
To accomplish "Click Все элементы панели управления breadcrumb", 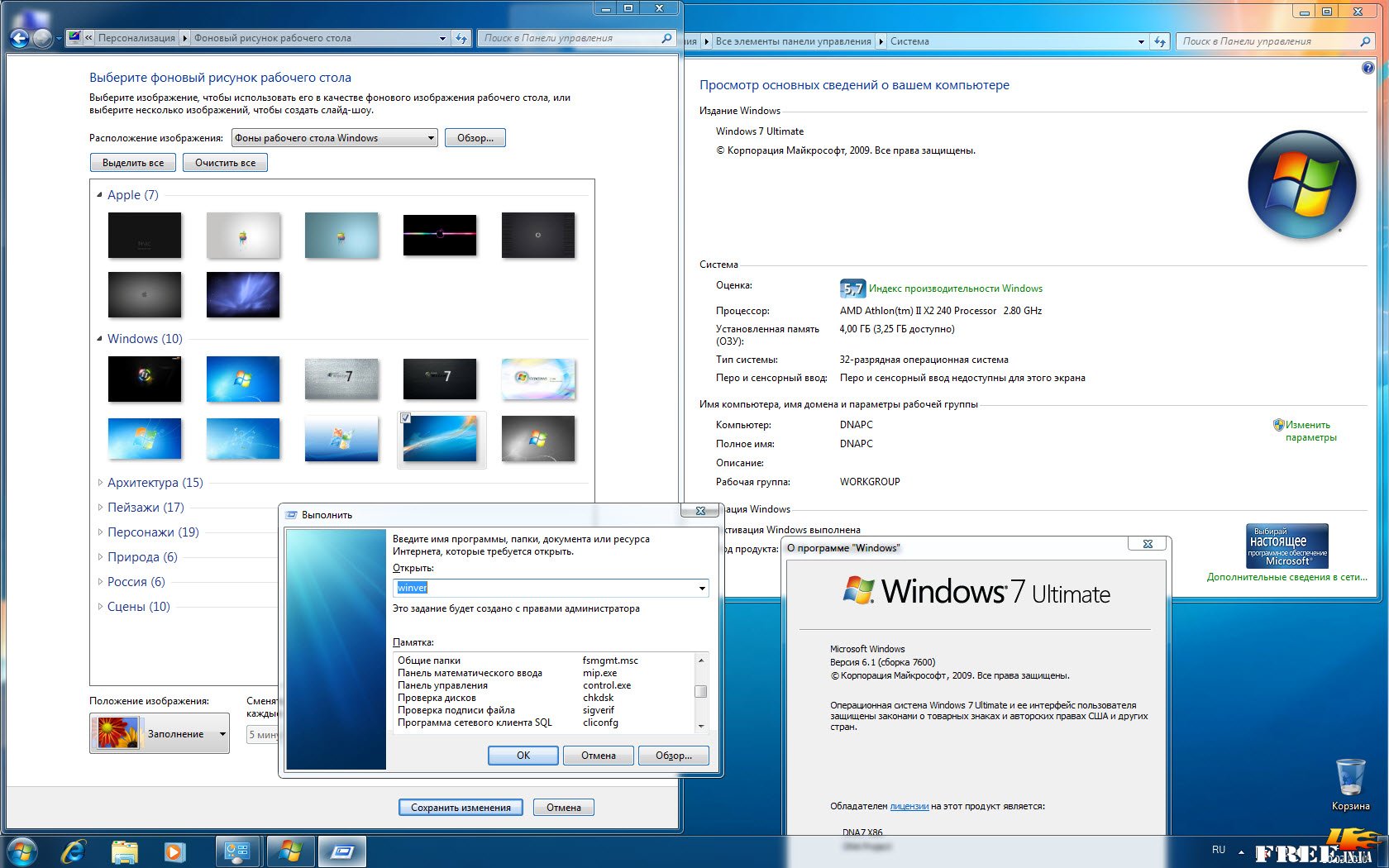I will (793, 41).
